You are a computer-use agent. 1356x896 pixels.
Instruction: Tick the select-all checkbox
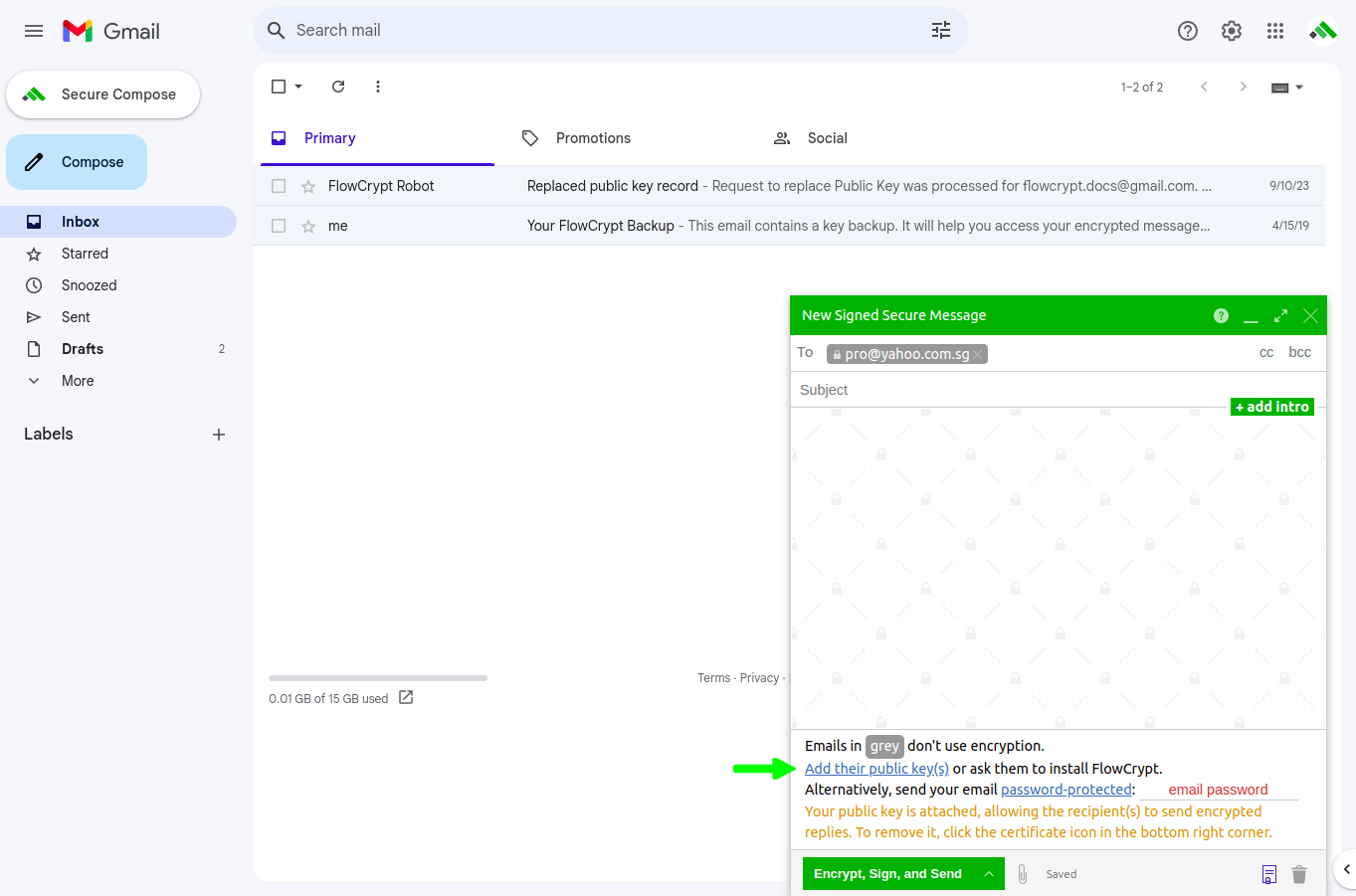coord(279,87)
